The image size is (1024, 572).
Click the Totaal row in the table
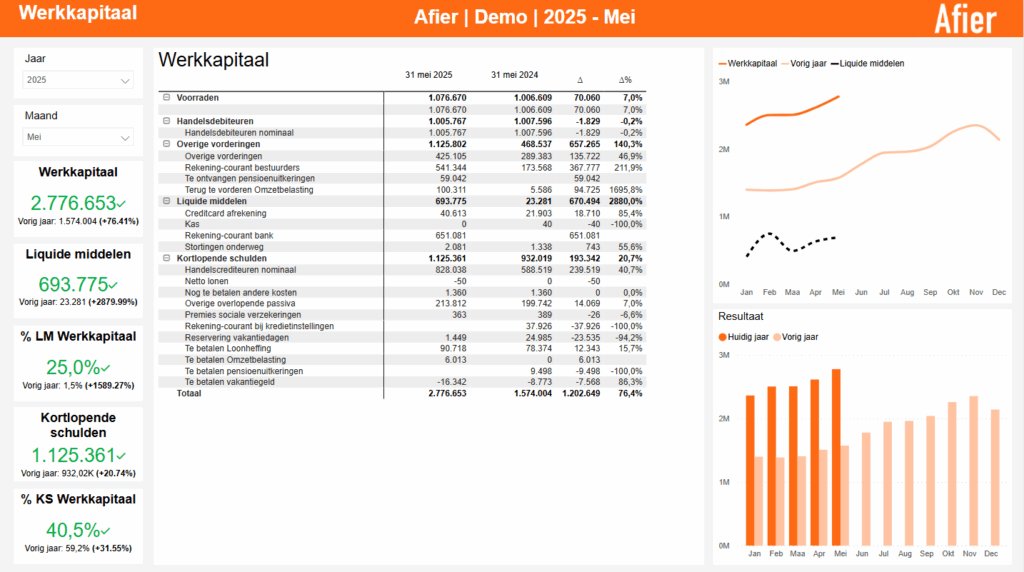tap(190, 394)
